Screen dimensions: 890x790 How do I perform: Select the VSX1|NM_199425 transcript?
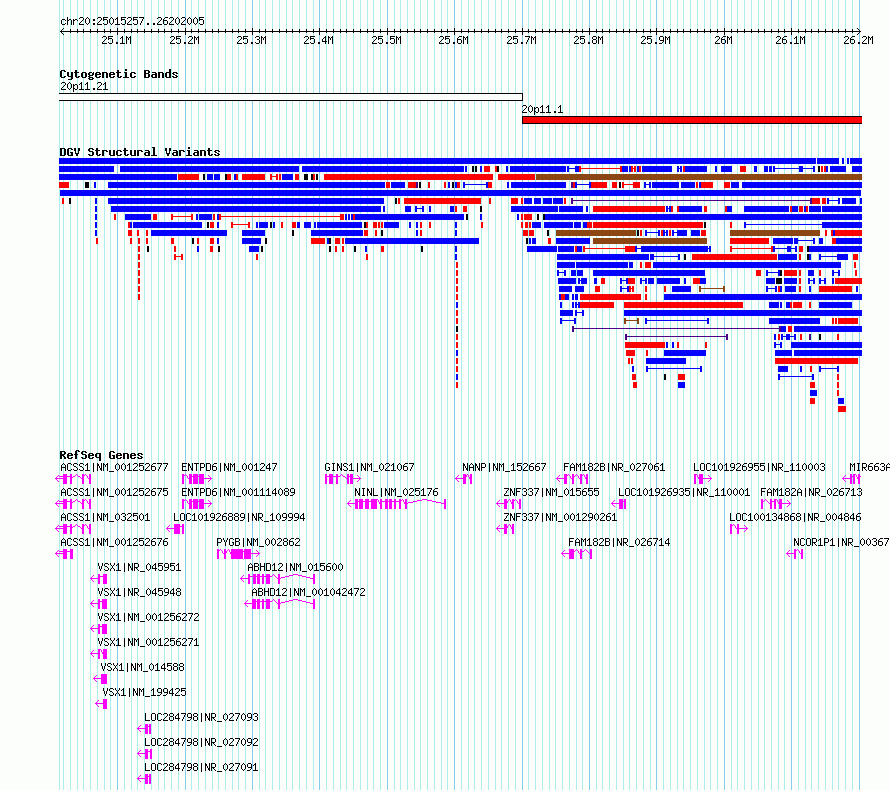point(144,692)
